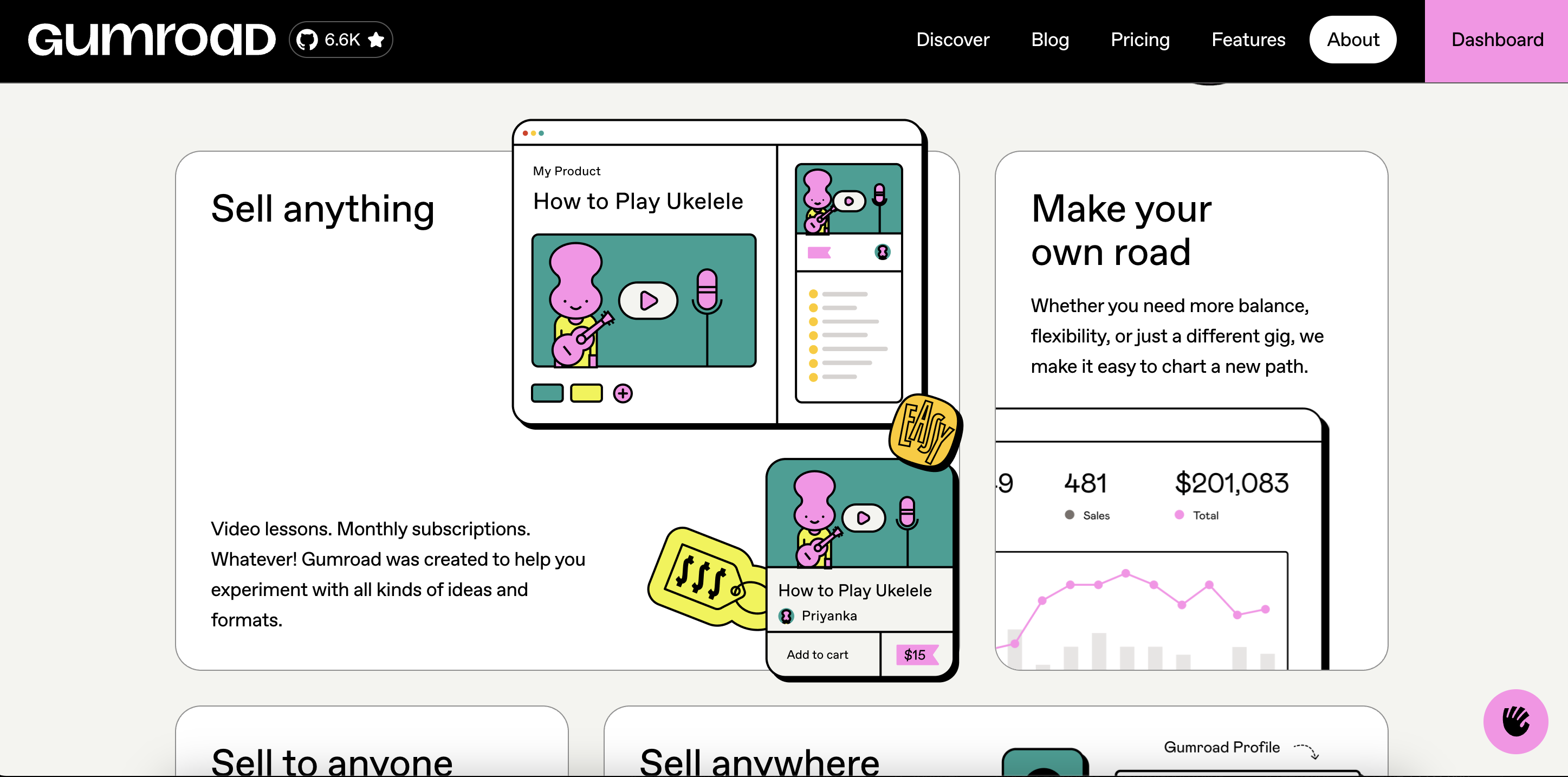Screen dimensions: 1568x777
Task: Click the $15 price tag
Action: pyautogui.click(x=915, y=655)
